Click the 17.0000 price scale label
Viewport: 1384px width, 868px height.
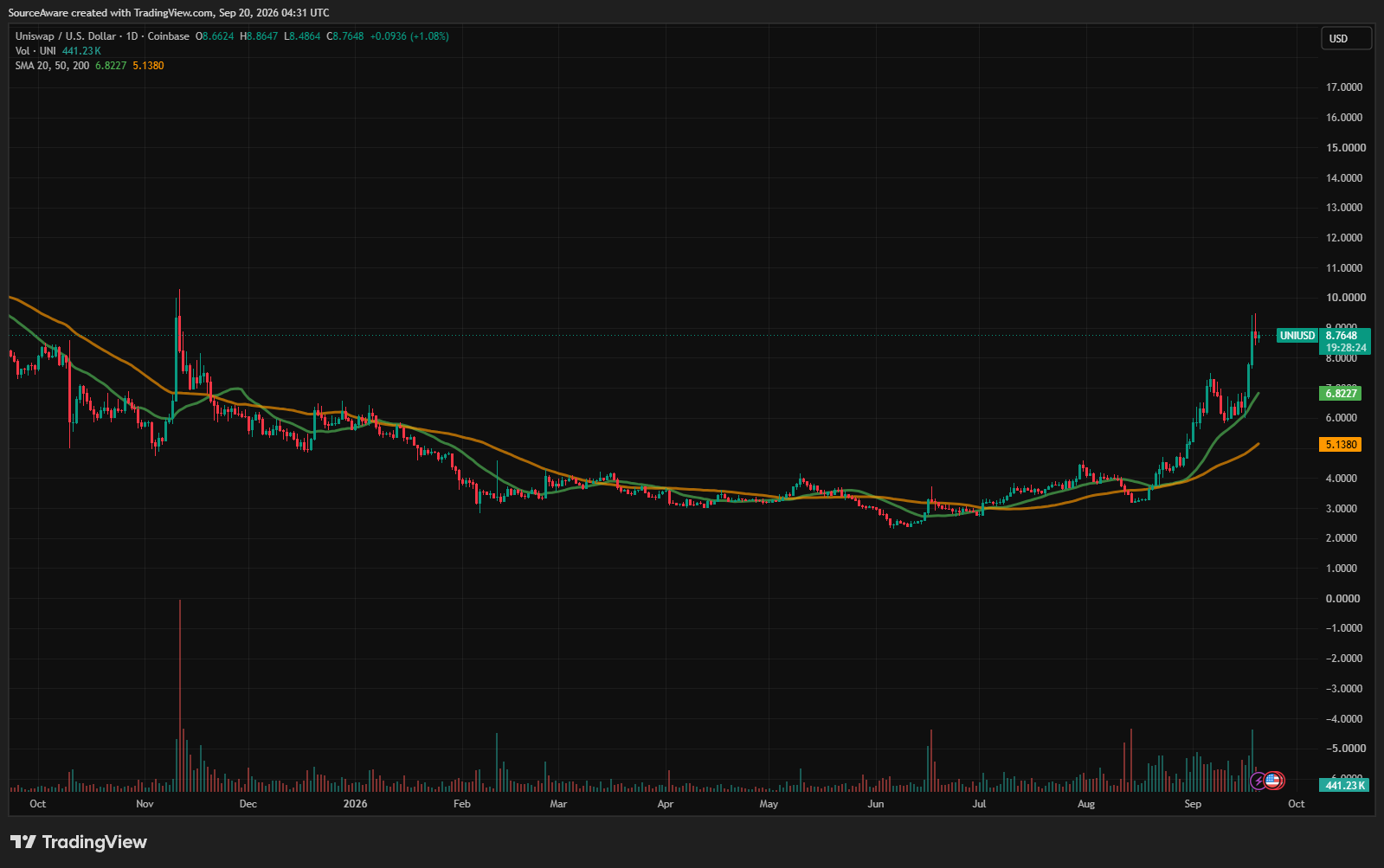tap(1344, 87)
